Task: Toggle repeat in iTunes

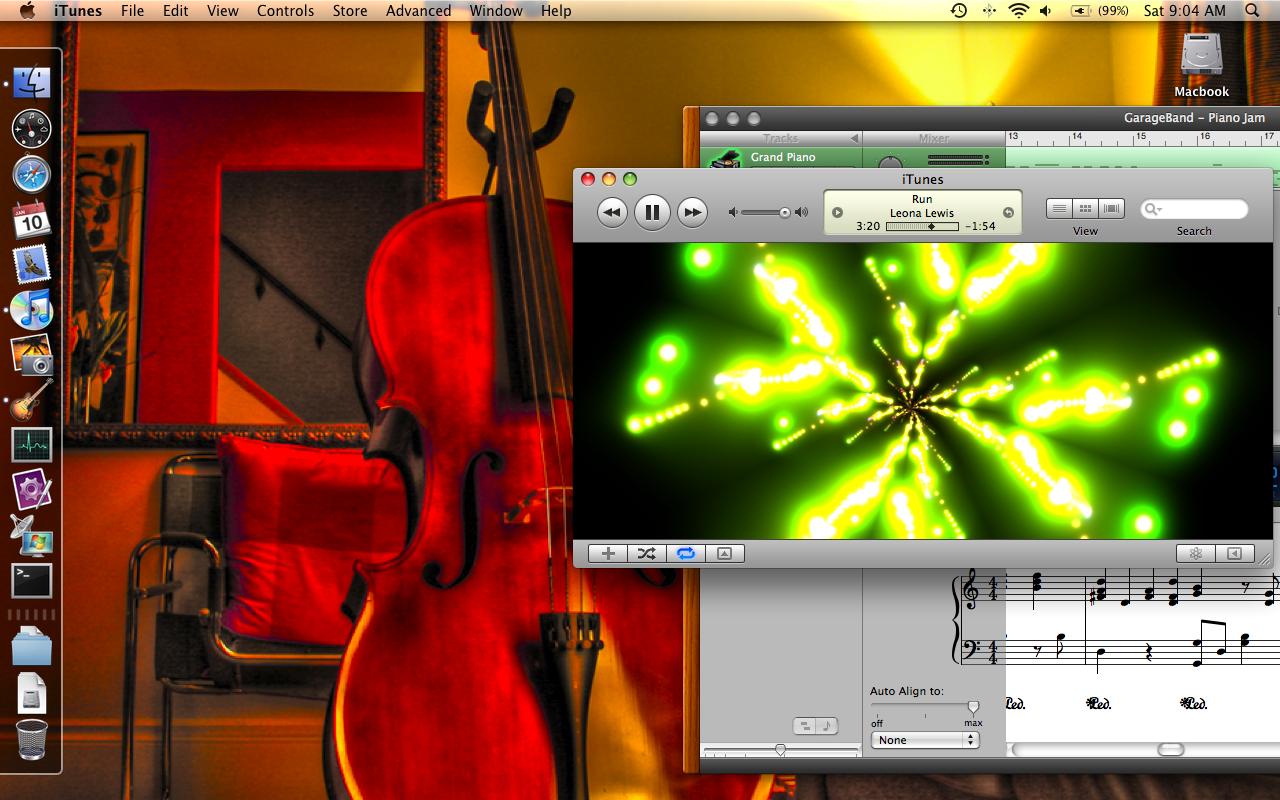Action: 686,553
